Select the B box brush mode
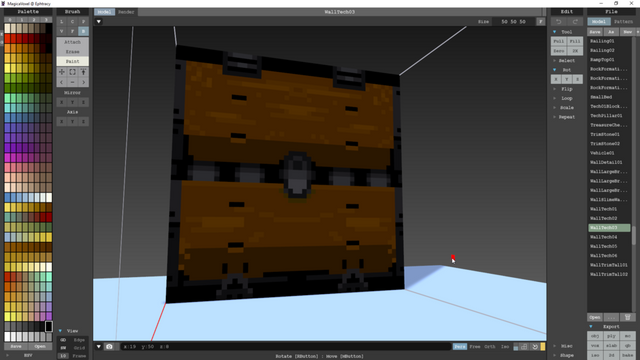Image resolution: width=640 pixels, height=360 pixels. pos(83,31)
